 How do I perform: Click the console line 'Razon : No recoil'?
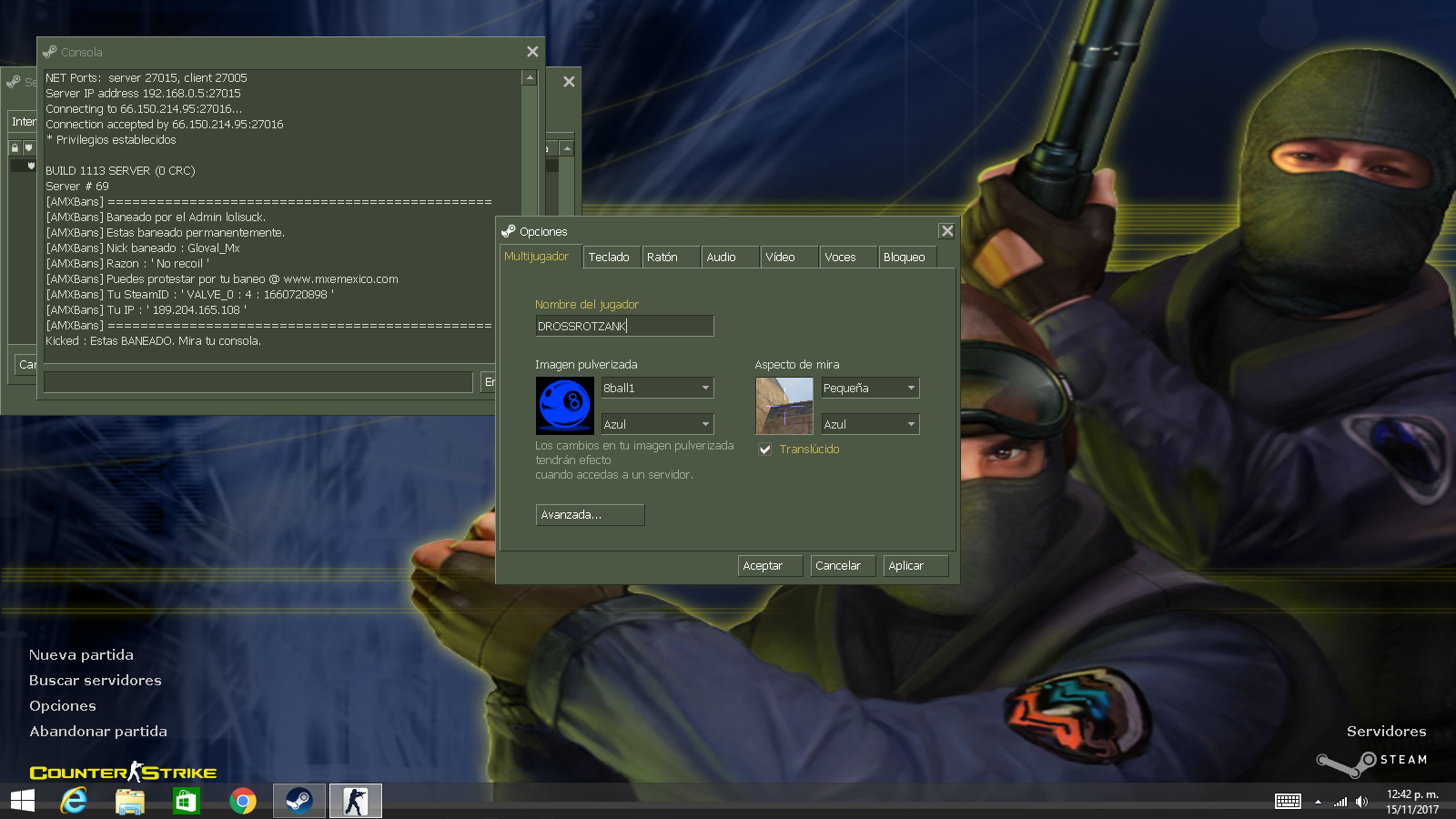(x=127, y=264)
